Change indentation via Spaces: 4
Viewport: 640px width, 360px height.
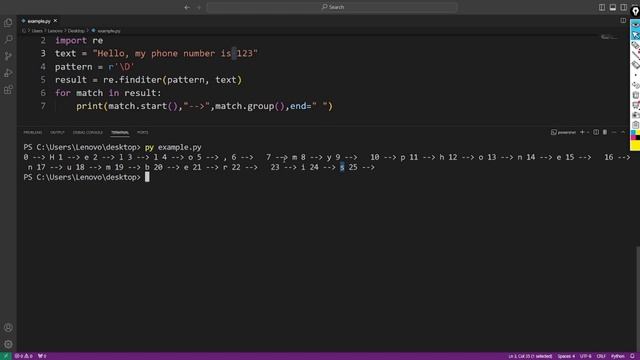click(x=566, y=356)
